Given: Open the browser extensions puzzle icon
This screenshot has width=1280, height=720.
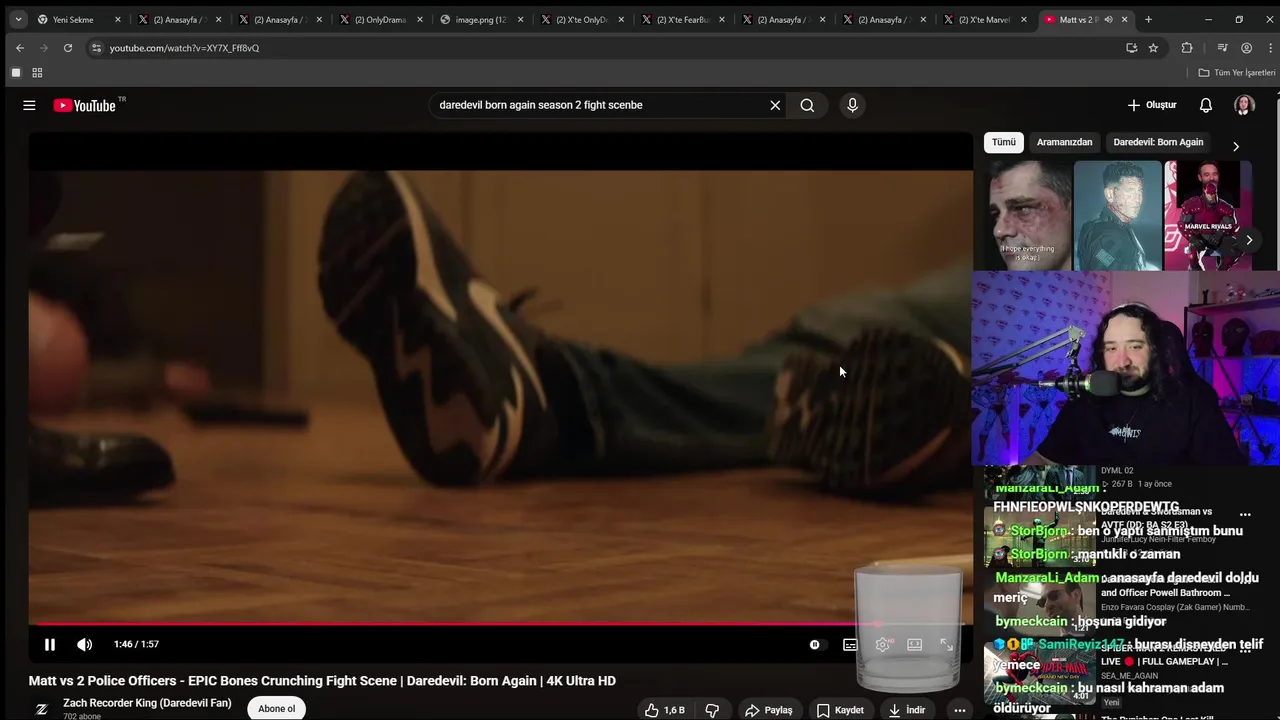Looking at the screenshot, I should pos(1187,48).
